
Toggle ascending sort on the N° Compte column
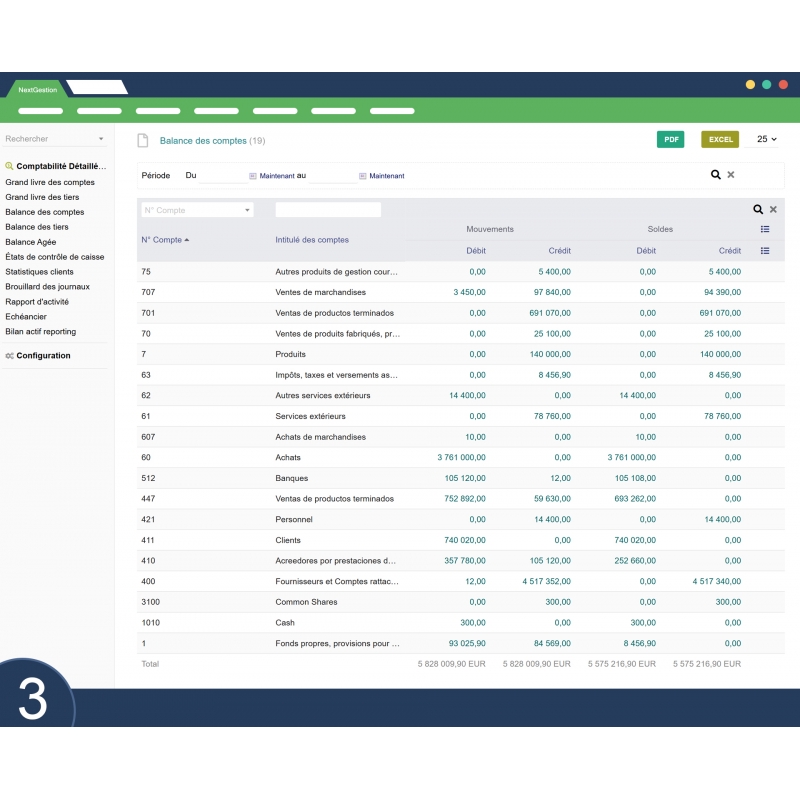(x=169, y=239)
